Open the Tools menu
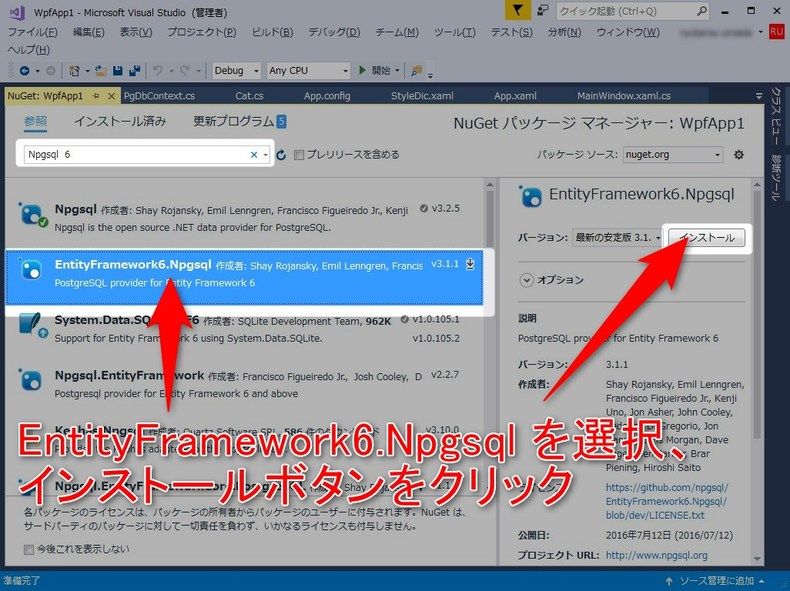This screenshot has width=790, height=591. pyautogui.click(x=455, y=32)
